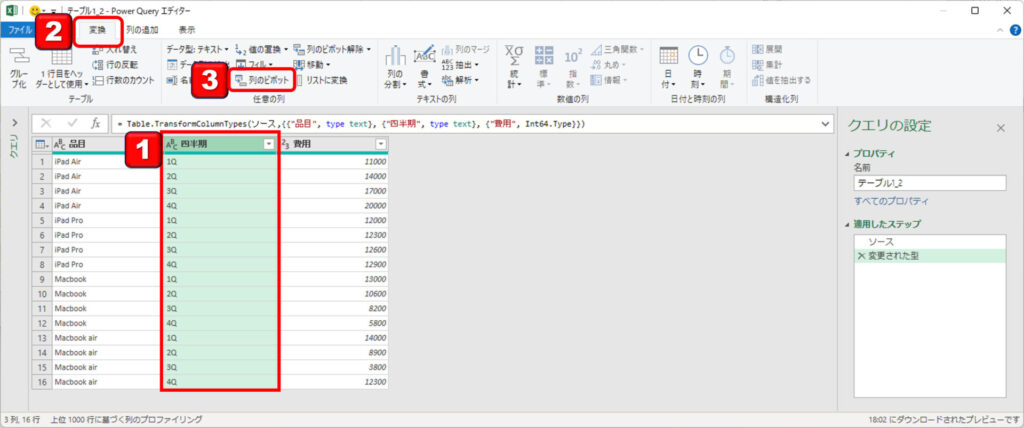Open the Time (時刻) menu
This screenshot has width=1024, height=428.
pyautogui.click(x=698, y=67)
